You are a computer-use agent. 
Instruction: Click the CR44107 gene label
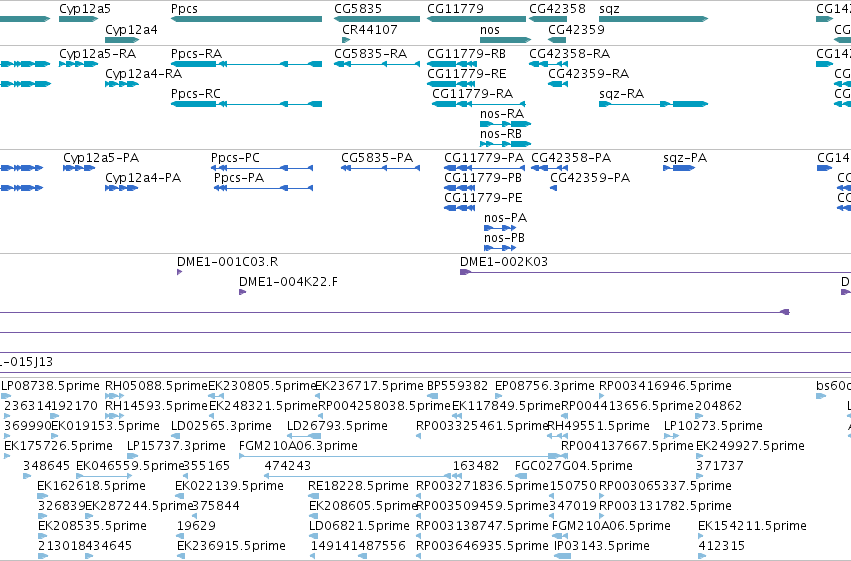click(x=370, y=29)
